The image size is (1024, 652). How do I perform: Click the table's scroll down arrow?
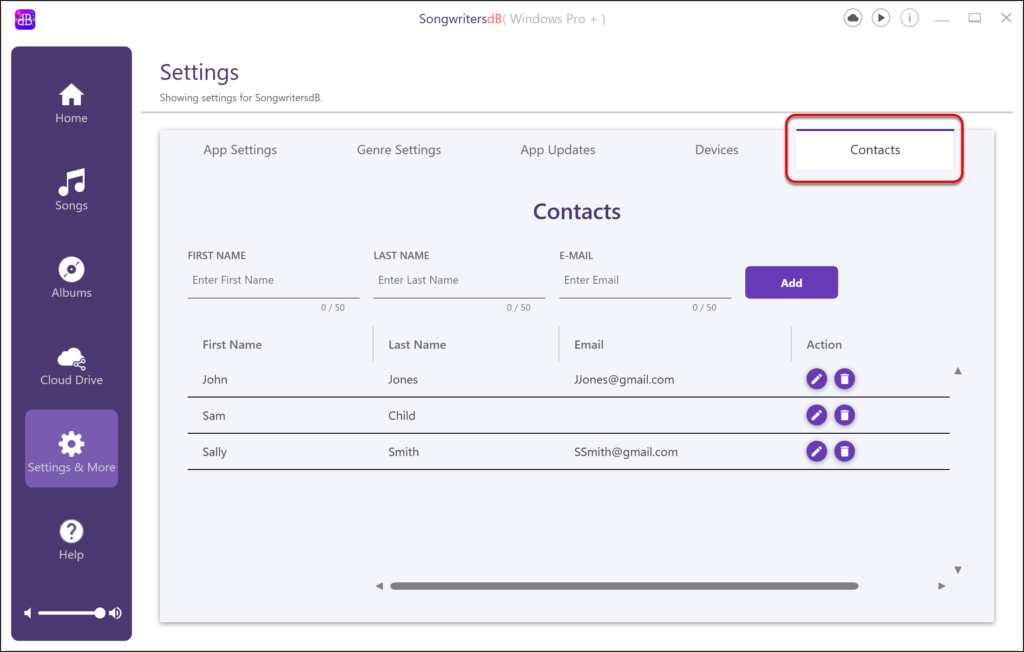click(x=957, y=570)
